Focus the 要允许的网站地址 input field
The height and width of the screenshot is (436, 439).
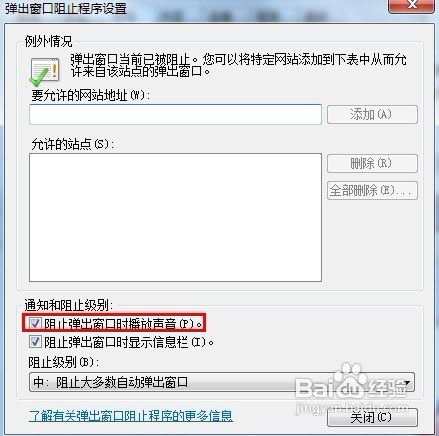click(x=175, y=114)
